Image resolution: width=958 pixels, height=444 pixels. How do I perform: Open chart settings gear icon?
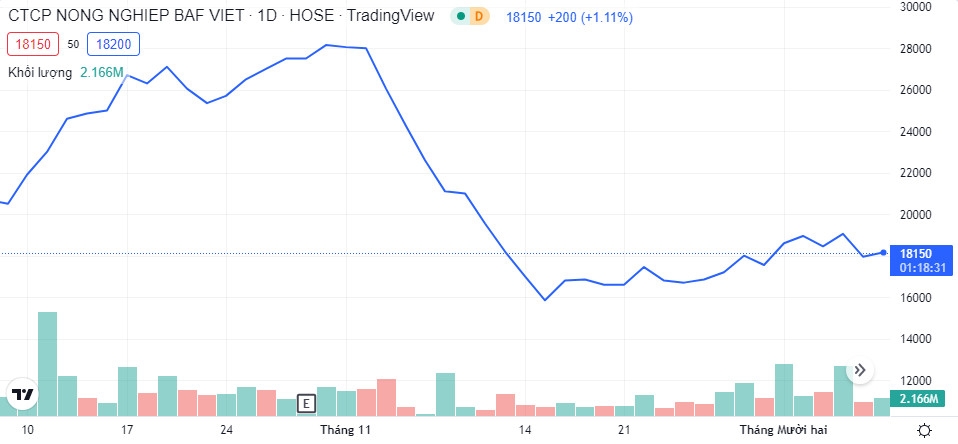pyautogui.click(x=924, y=430)
